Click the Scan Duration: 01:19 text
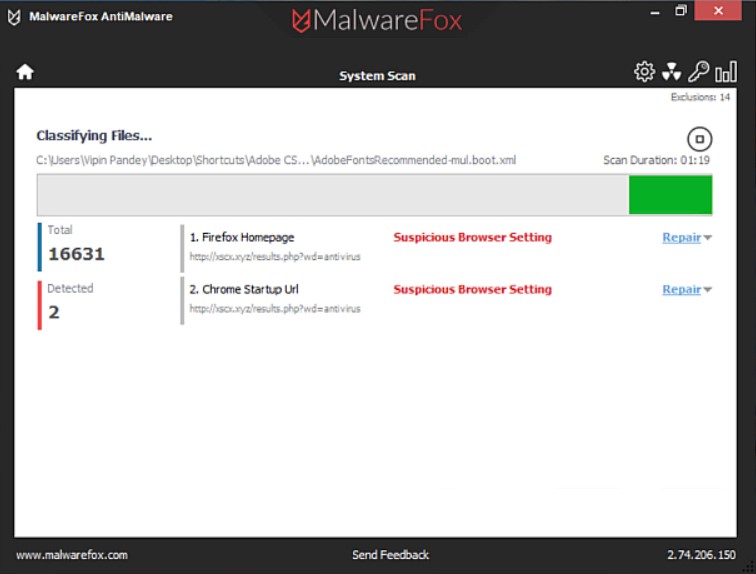The image size is (756, 574). (656, 160)
